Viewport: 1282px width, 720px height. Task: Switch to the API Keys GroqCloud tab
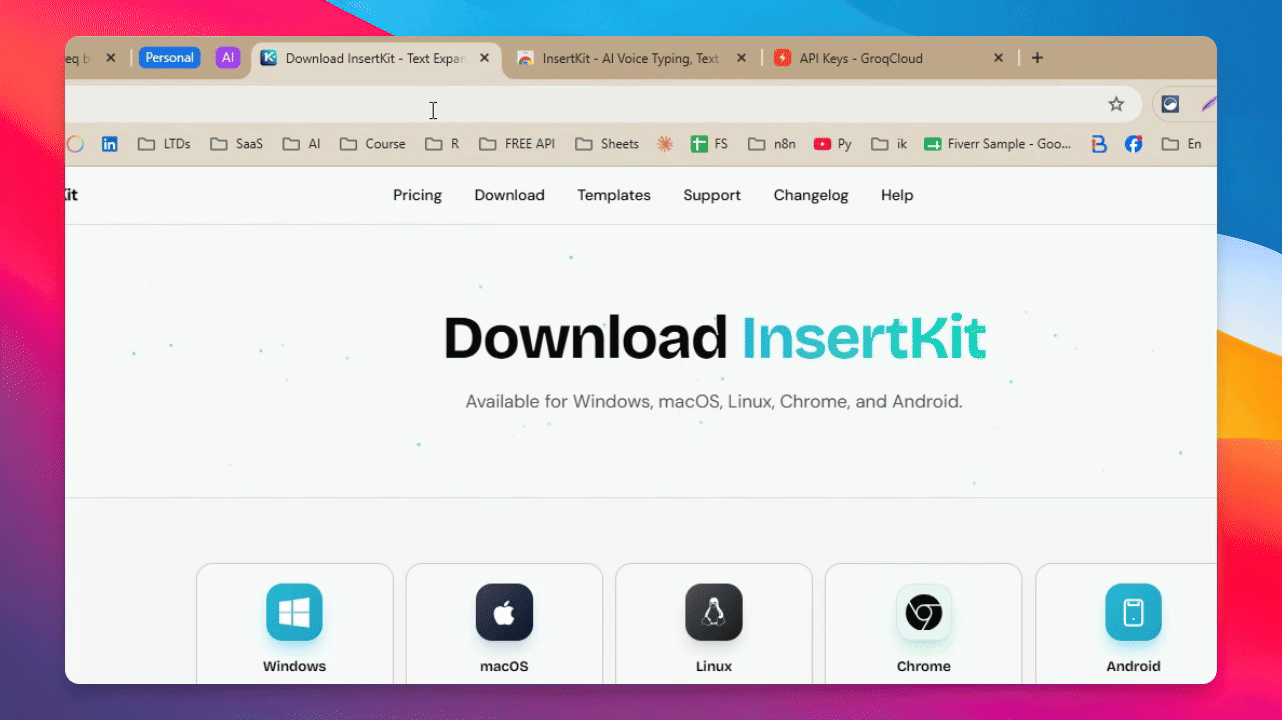coord(888,58)
